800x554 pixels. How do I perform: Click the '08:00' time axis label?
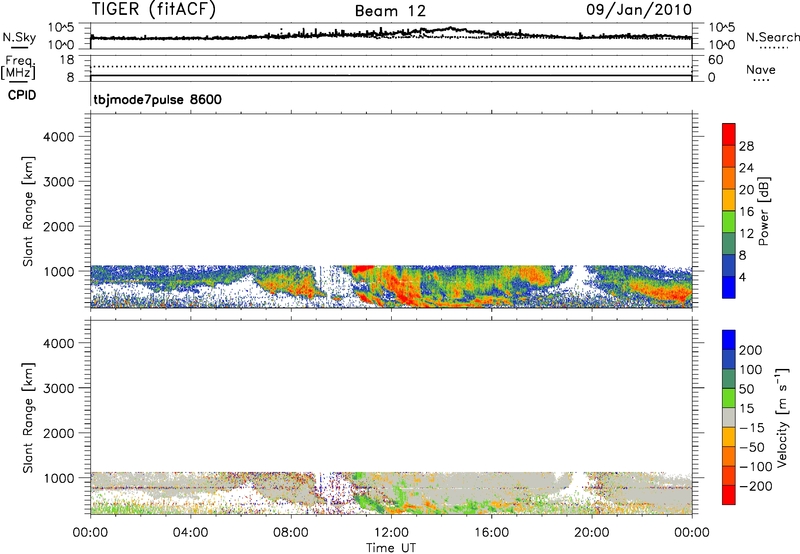tap(291, 533)
